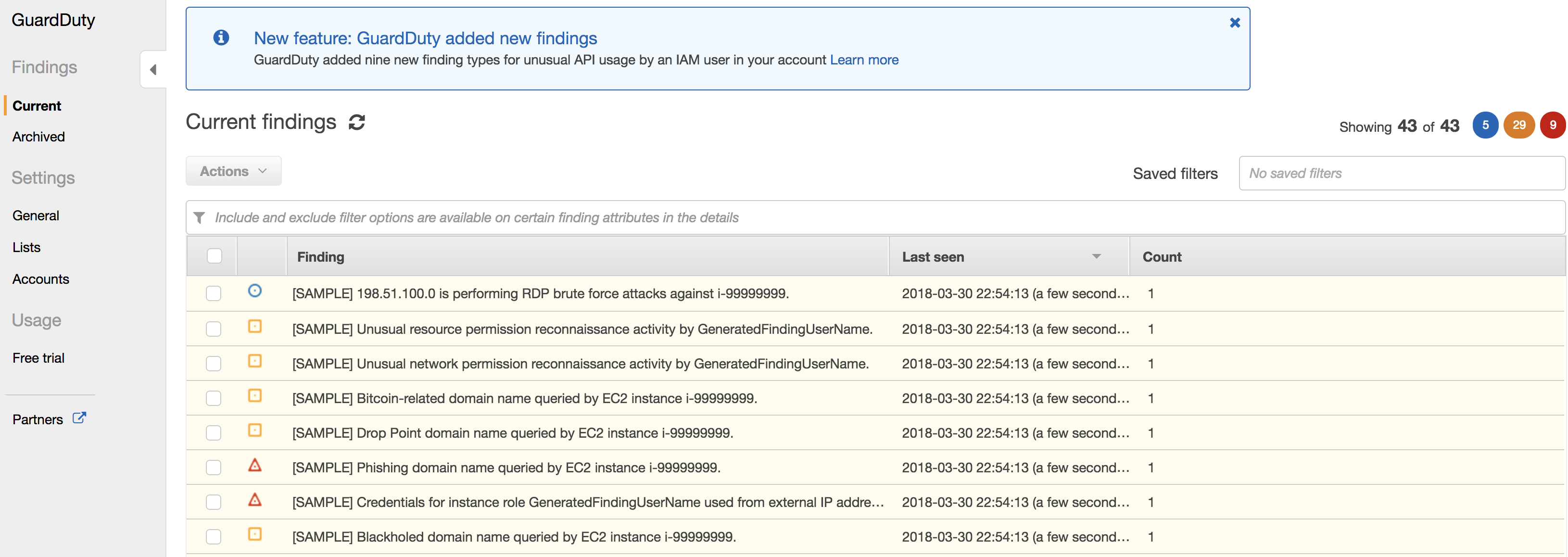
Task: Toggle the select-all findings checkbox
Action: pyautogui.click(x=214, y=256)
